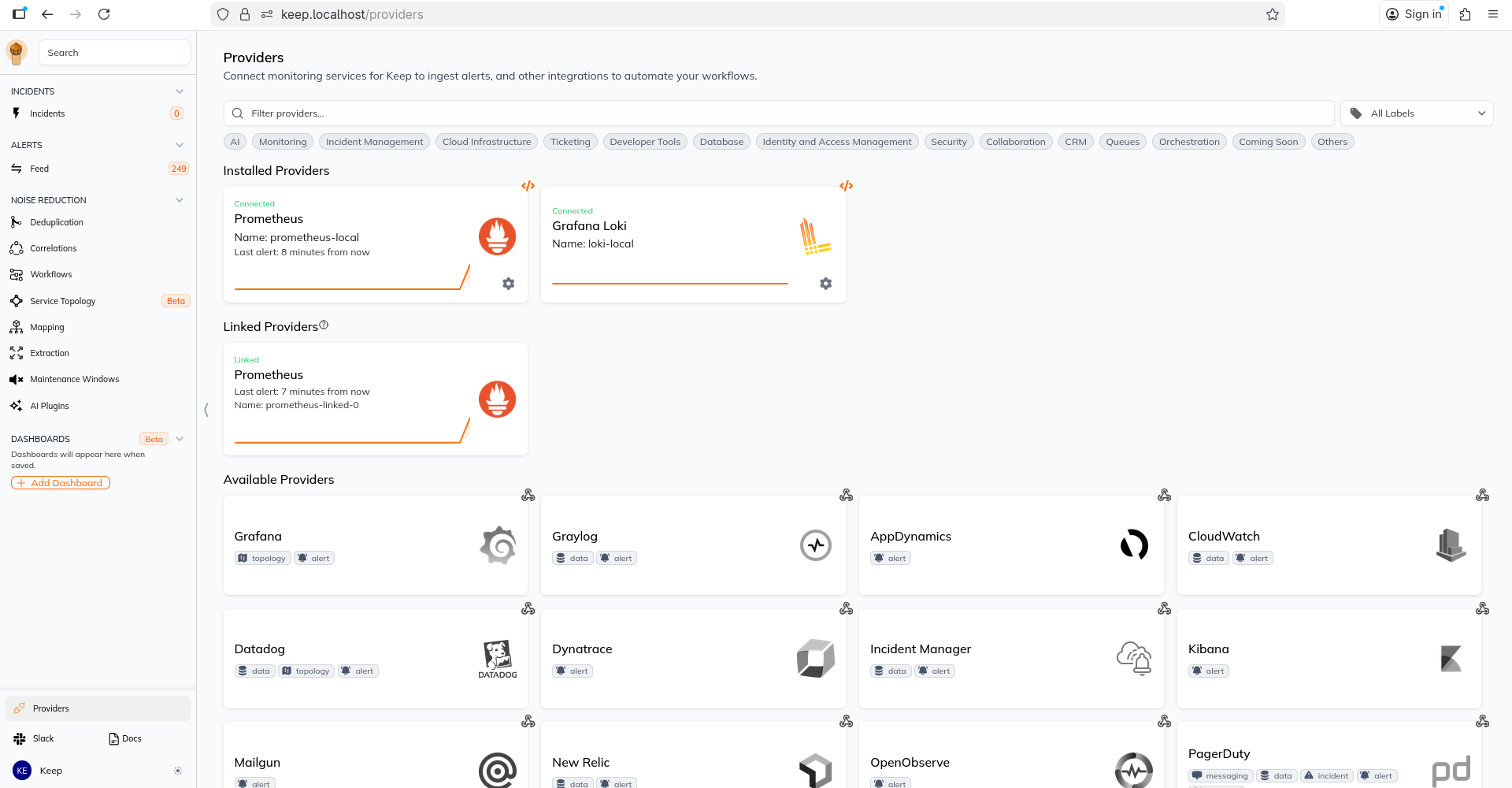
Task: Open the All Labels dropdown
Action: click(1417, 113)
